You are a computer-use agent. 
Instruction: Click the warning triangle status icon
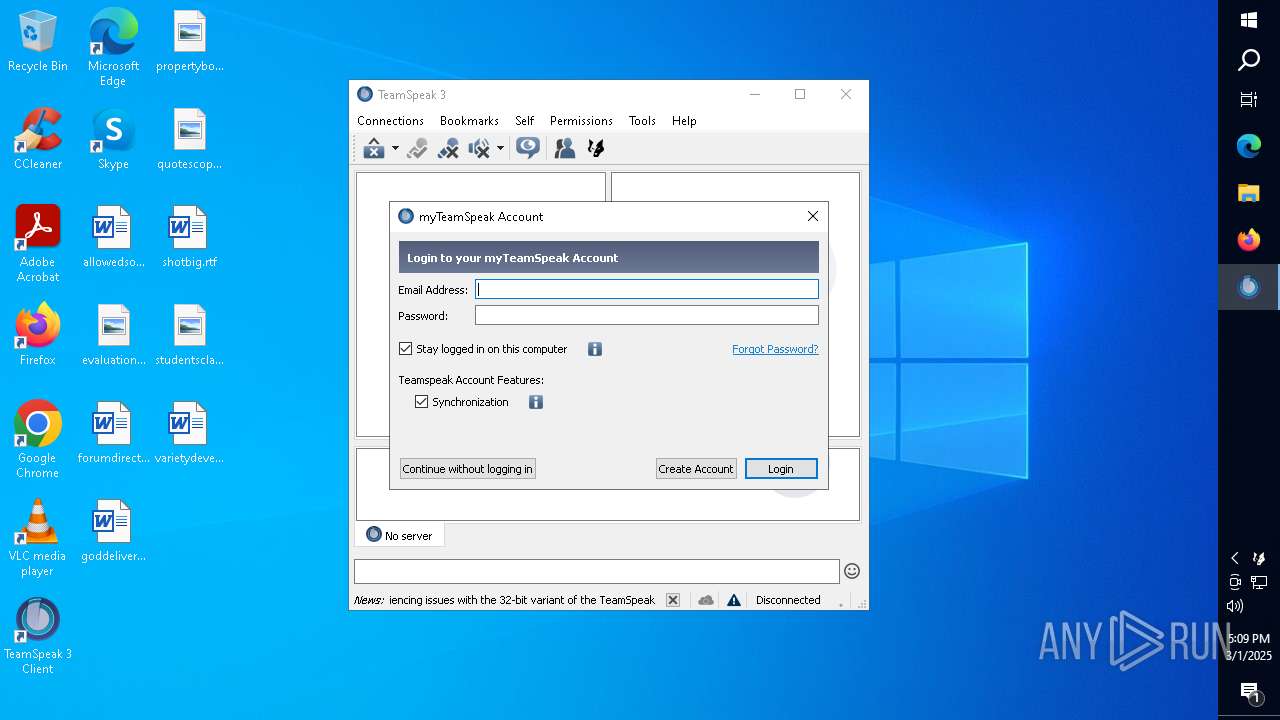tap(734, 600)
